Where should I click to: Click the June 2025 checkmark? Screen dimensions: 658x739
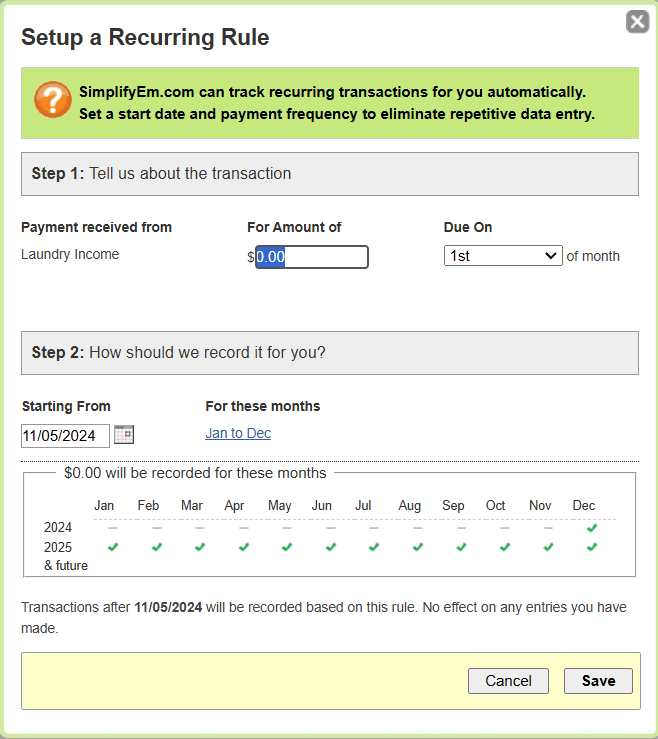pyautogui.click(x=331, y=547)
